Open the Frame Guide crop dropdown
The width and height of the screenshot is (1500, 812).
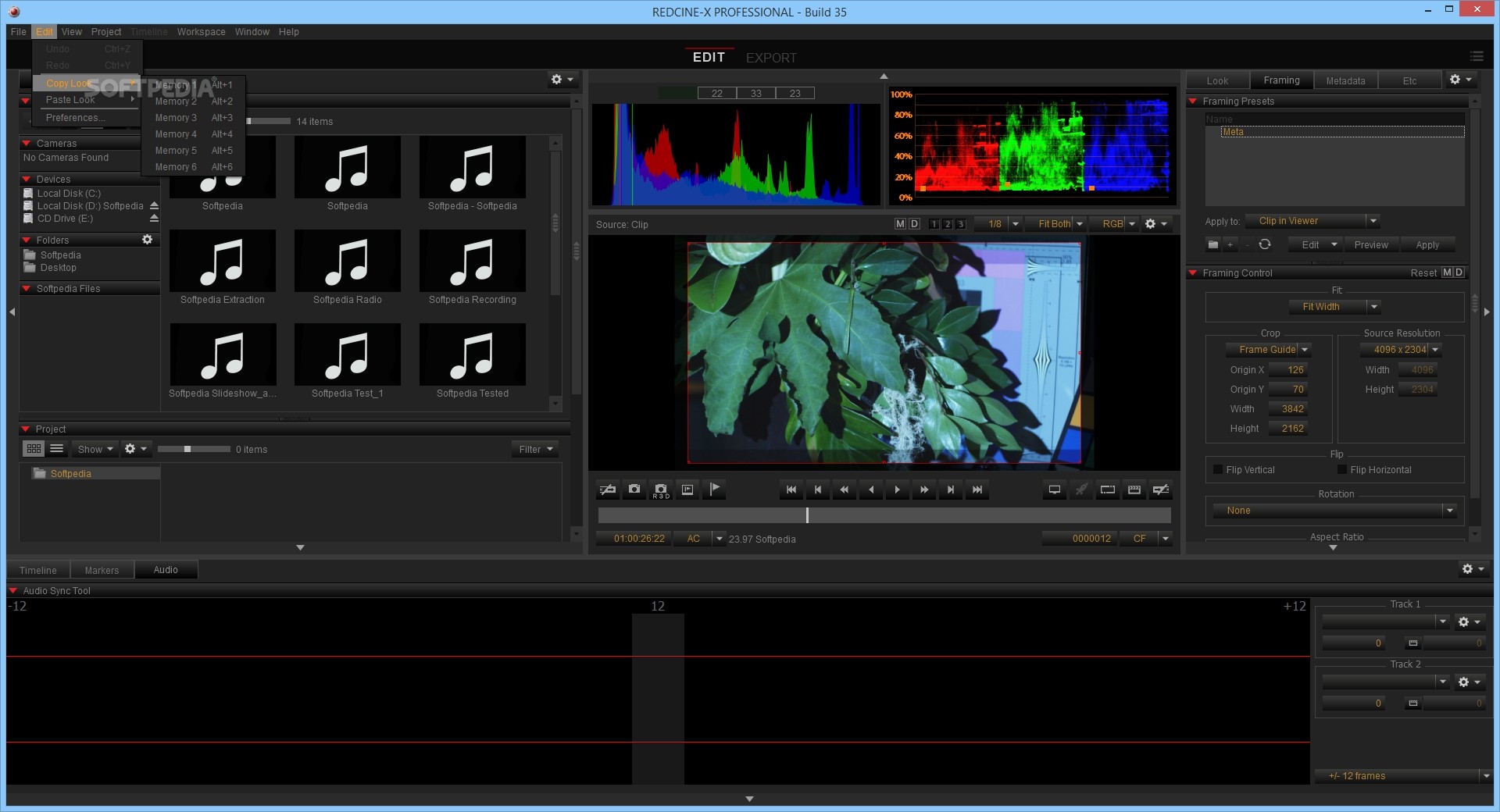1268,350
